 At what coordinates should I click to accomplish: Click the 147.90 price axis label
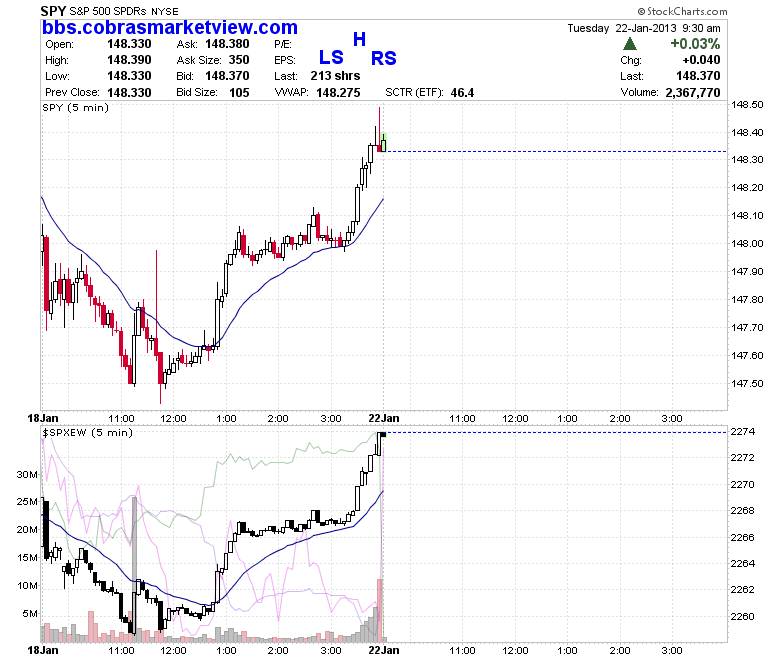coord(747,272)
